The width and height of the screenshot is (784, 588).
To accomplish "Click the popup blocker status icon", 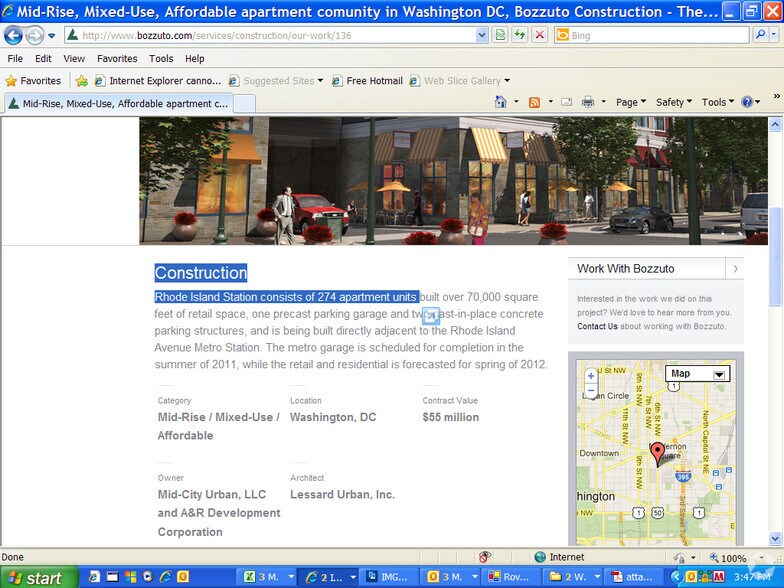I will coord(485,557).
